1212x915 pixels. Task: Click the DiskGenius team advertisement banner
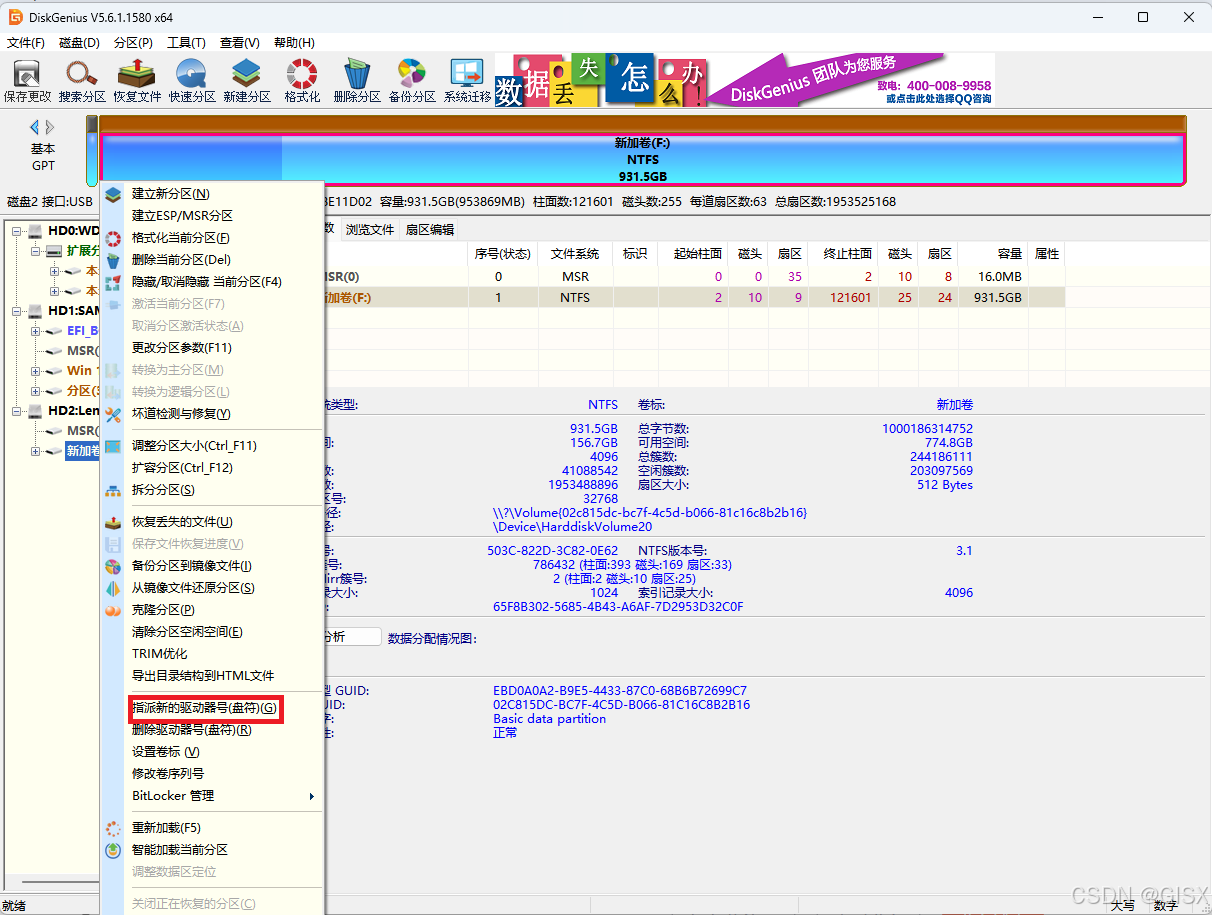(x=745, y=80)
